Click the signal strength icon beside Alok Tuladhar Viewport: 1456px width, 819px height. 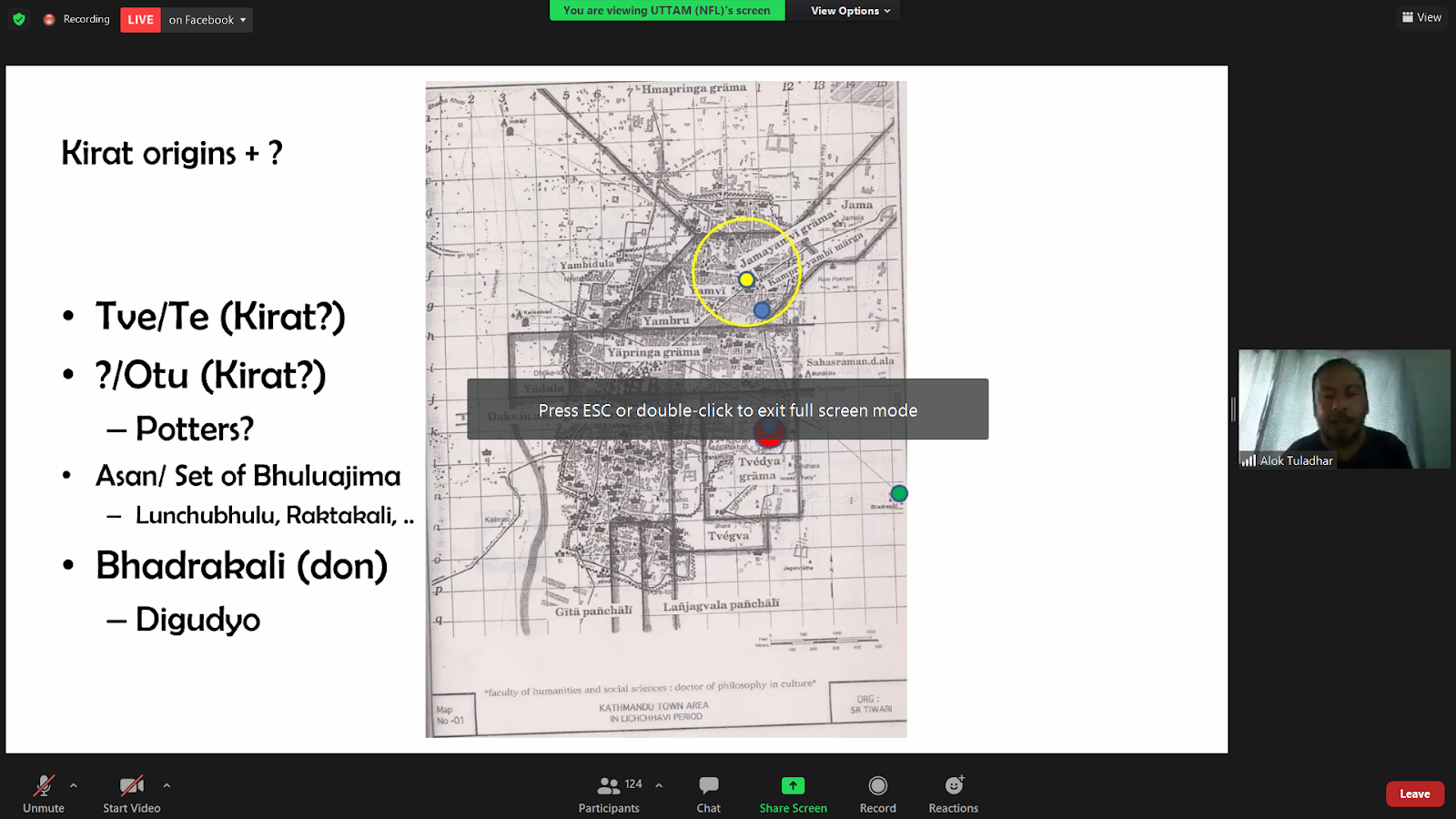[1249, 460]
